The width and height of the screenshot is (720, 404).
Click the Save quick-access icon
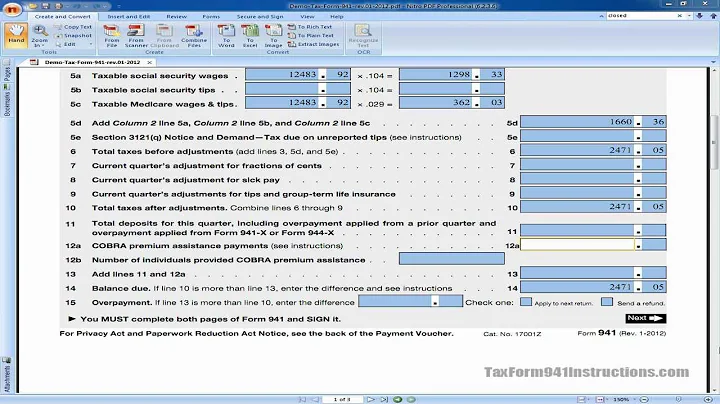[45, 6]
